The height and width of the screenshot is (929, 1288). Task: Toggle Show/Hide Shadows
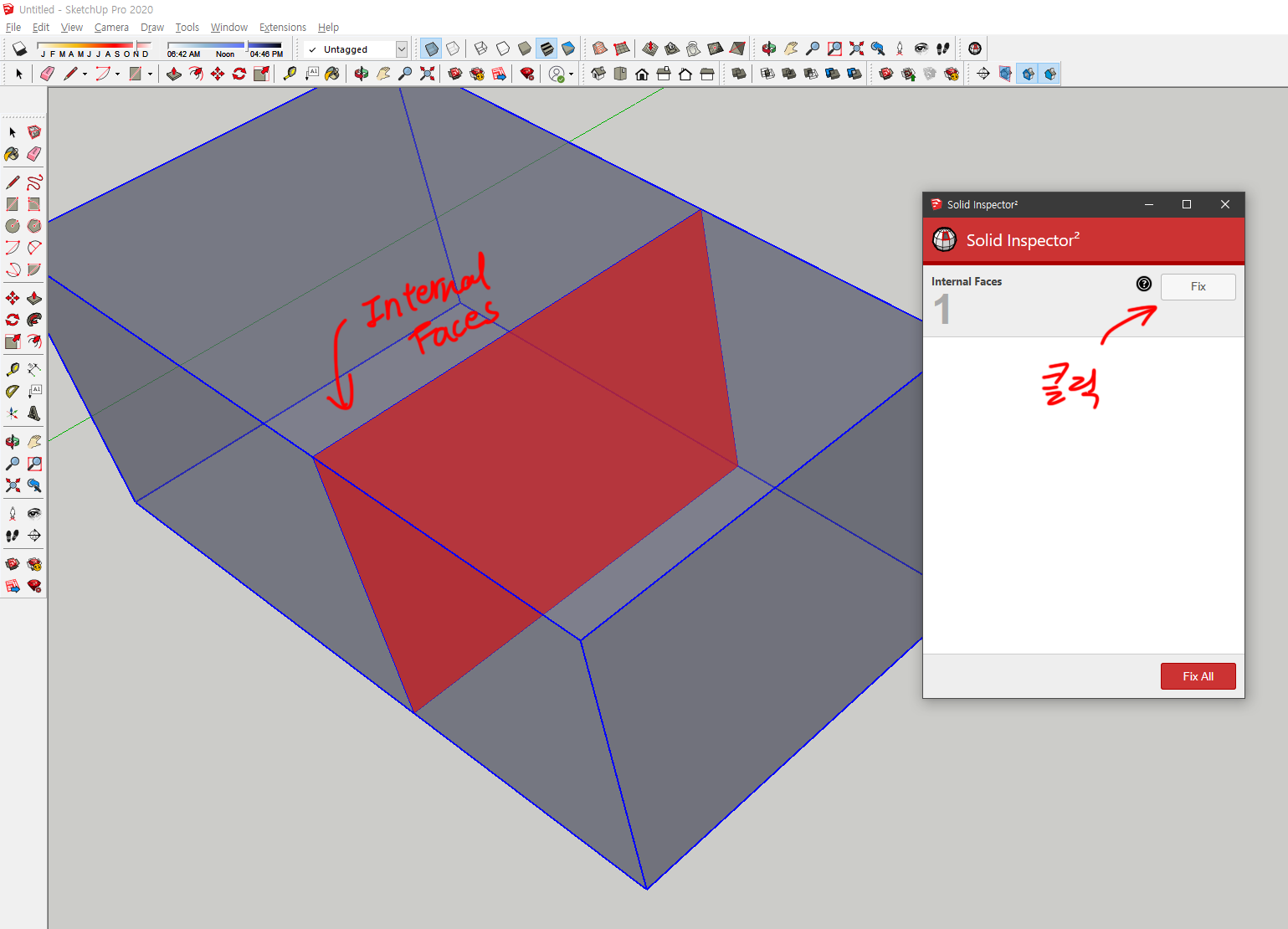(19, 49)
